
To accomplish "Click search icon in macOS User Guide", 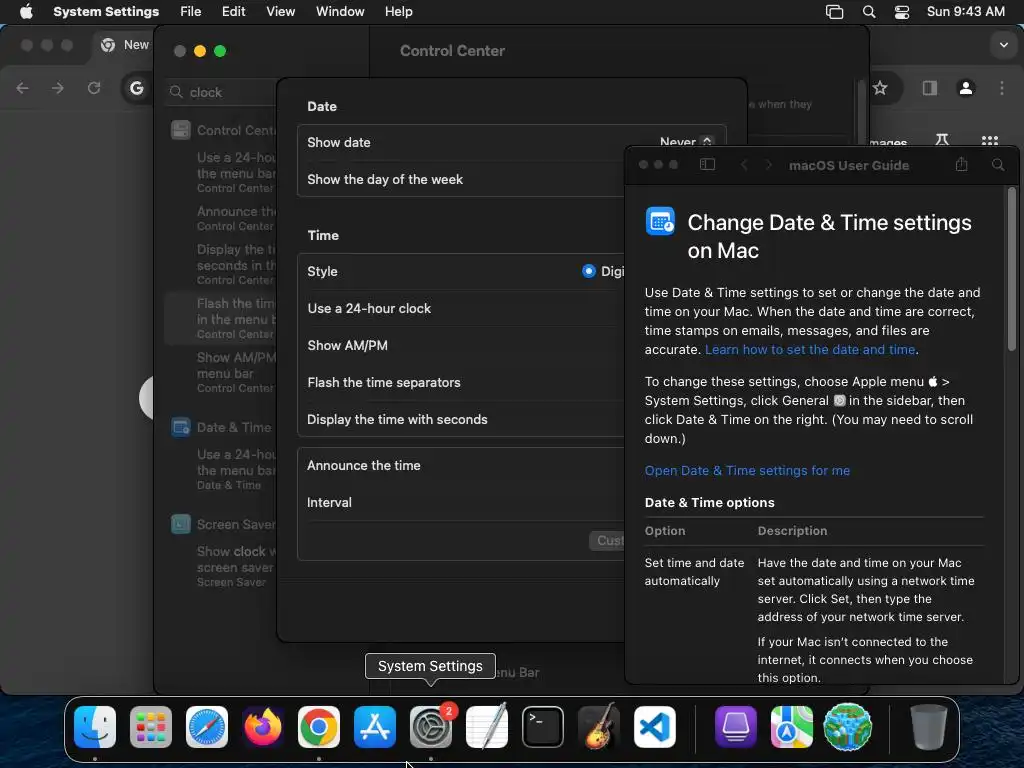I will coord(998,165).
